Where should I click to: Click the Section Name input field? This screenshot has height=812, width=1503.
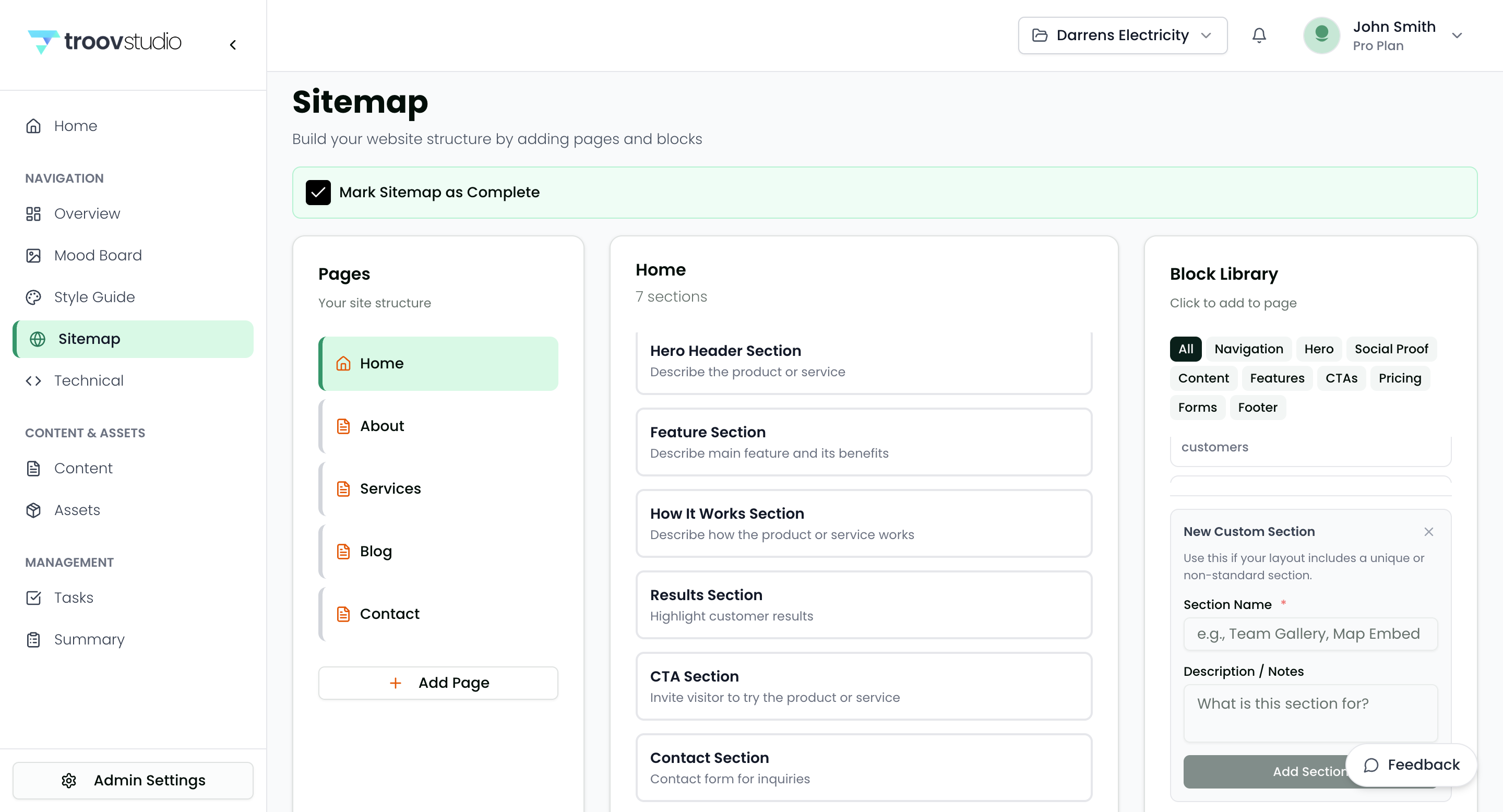(x=1310, y=634)
